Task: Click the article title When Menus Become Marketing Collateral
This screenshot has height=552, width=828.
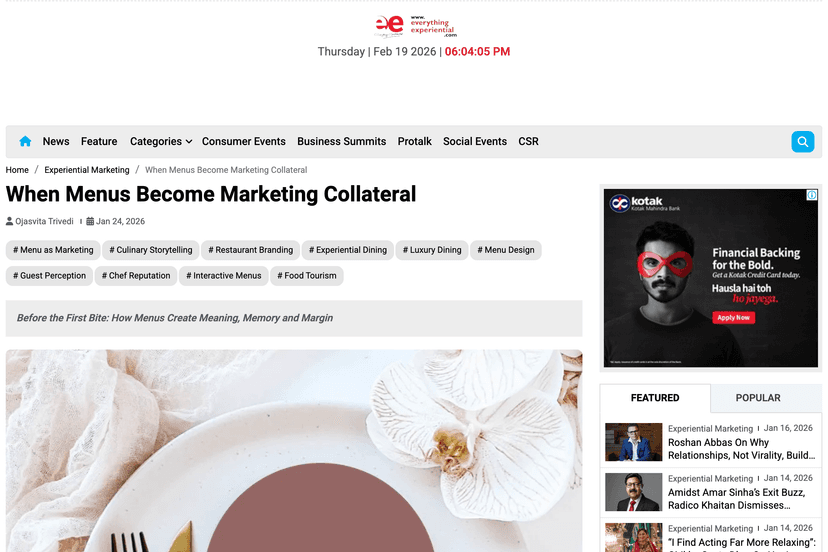Action: coord(211,194)
